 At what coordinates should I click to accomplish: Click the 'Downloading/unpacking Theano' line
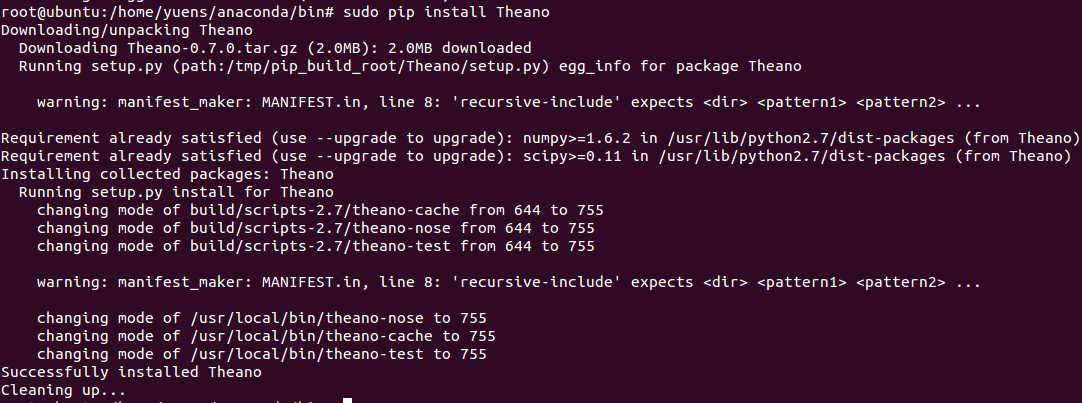tap(127, 30)
